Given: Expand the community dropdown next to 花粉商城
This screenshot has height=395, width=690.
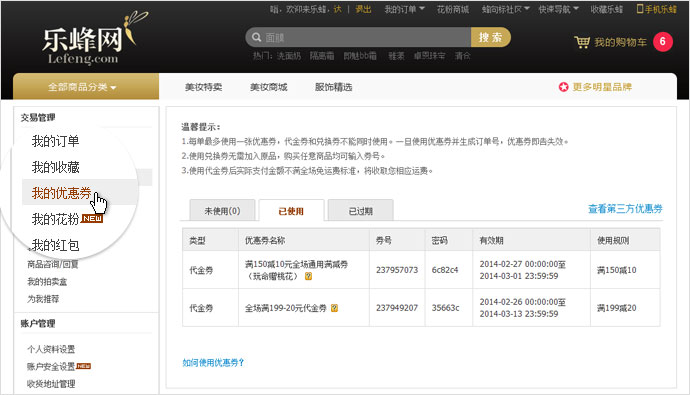Looking at the screenshot, I should pos(505,9).
